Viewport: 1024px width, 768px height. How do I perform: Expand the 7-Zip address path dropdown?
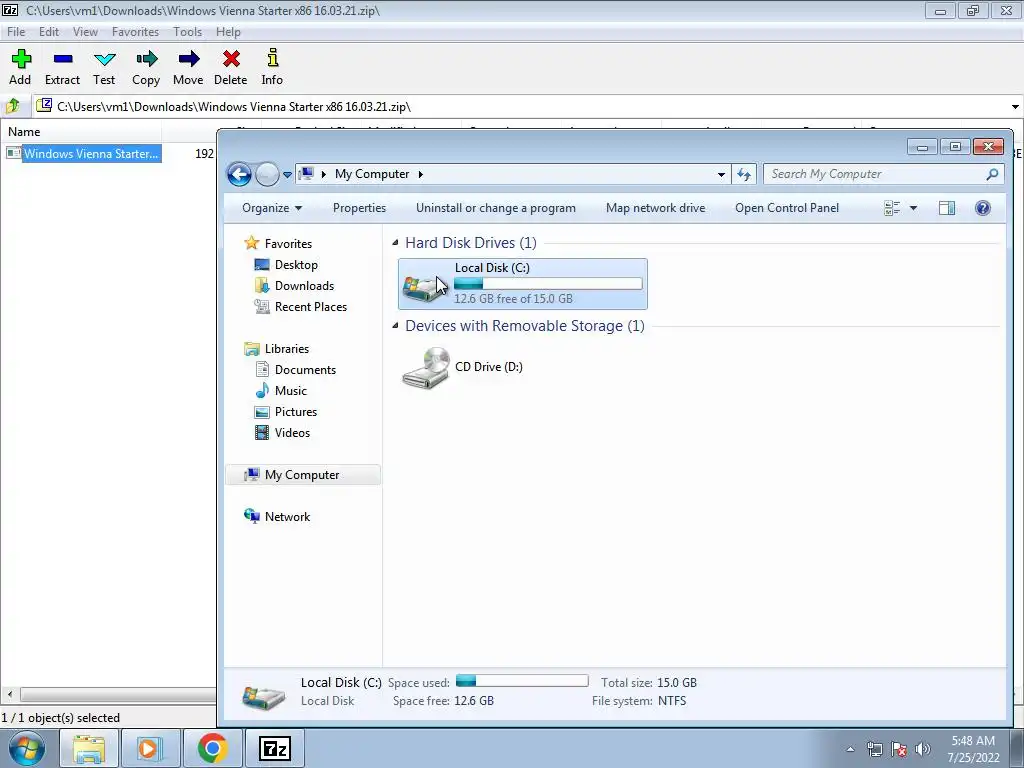(1015, 106)
